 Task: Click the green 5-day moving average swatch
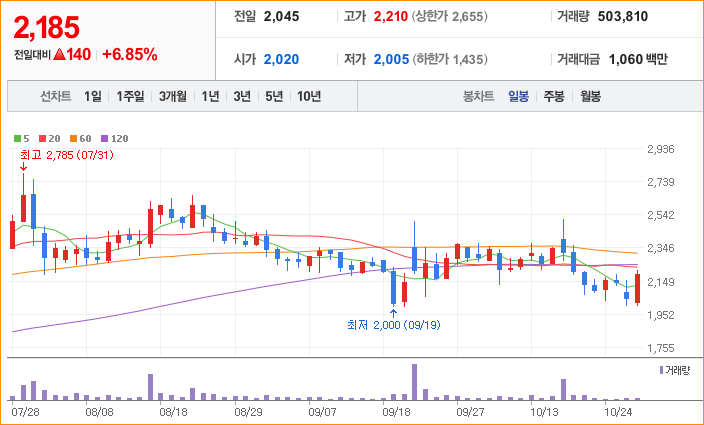pos(18,139)
